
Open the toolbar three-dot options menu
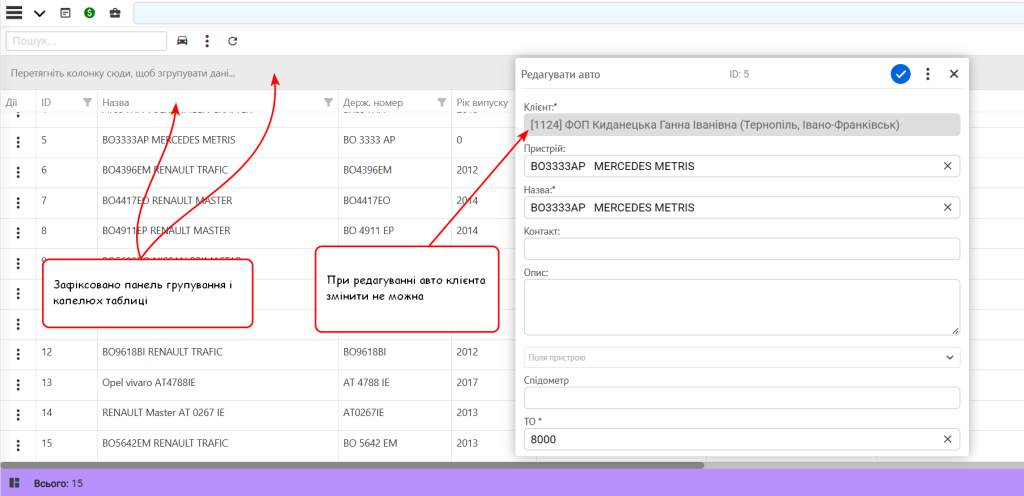pos(207,41)
